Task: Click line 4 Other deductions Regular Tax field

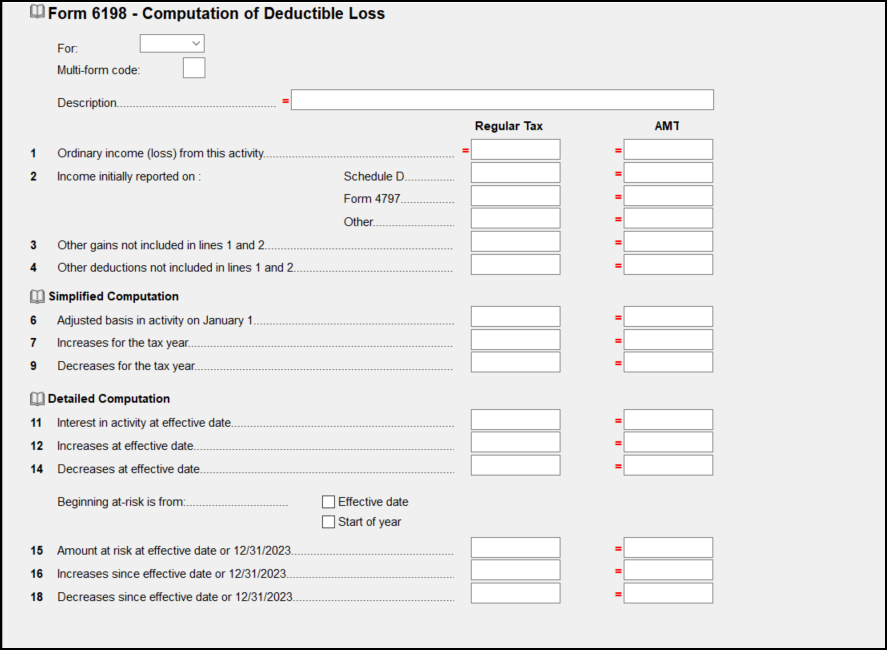Action: point(515,265)
